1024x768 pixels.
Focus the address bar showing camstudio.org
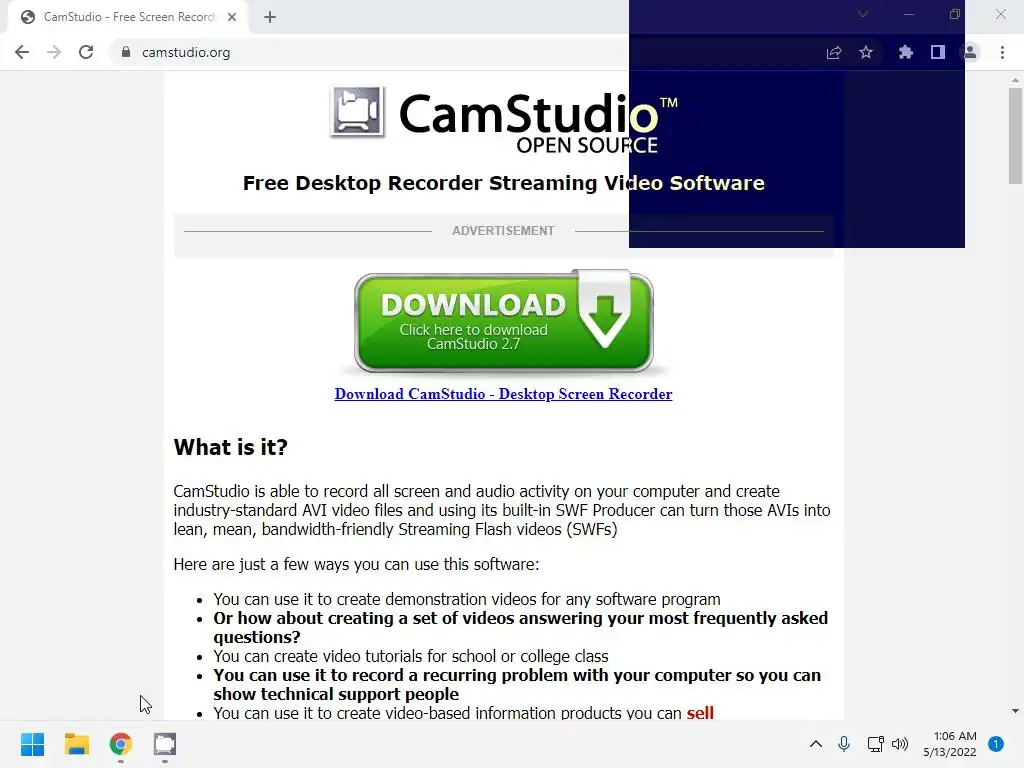coord(457,52)
